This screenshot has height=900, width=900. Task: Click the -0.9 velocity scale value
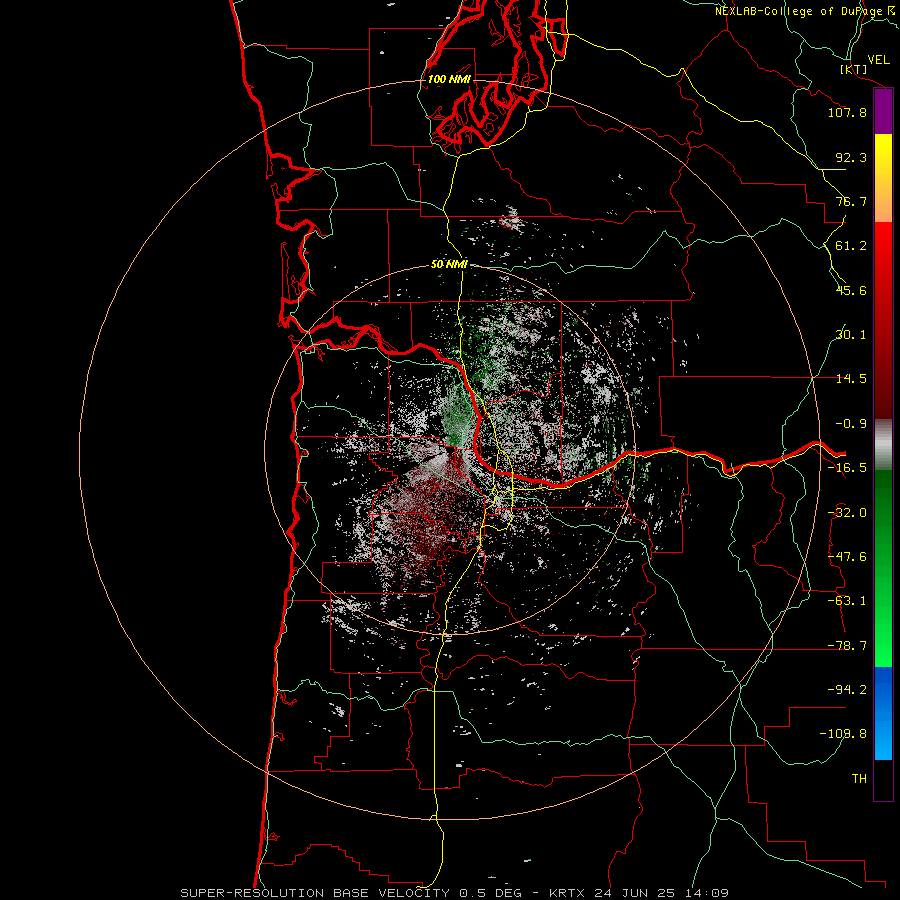[x=851, y=424]
